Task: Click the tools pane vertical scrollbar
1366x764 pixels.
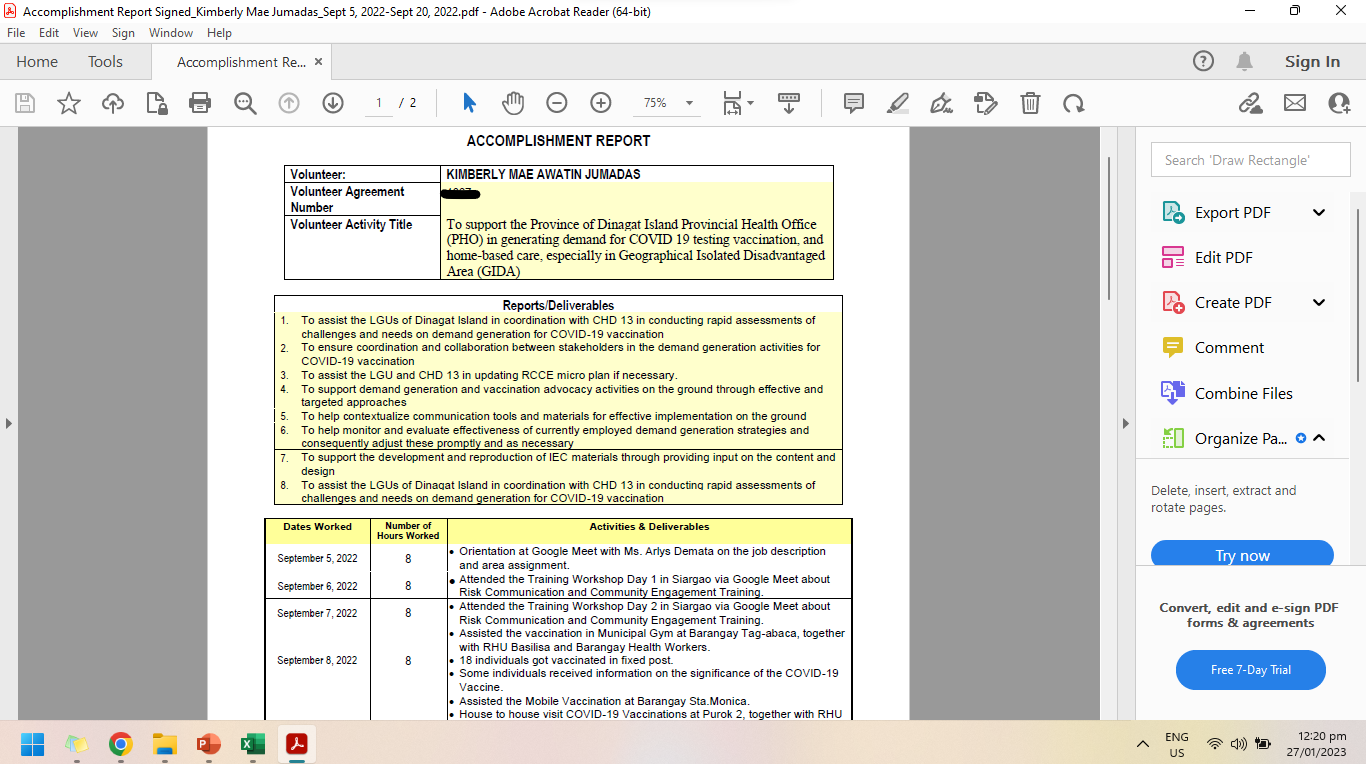Action: (x=1357, y=295)
